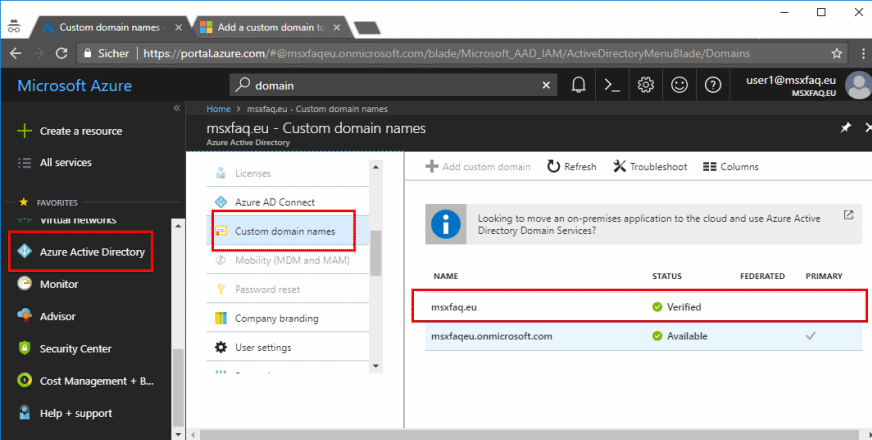872x440 pixels.
Task: Go back in the browser
Action: click(x=16, y=53)
